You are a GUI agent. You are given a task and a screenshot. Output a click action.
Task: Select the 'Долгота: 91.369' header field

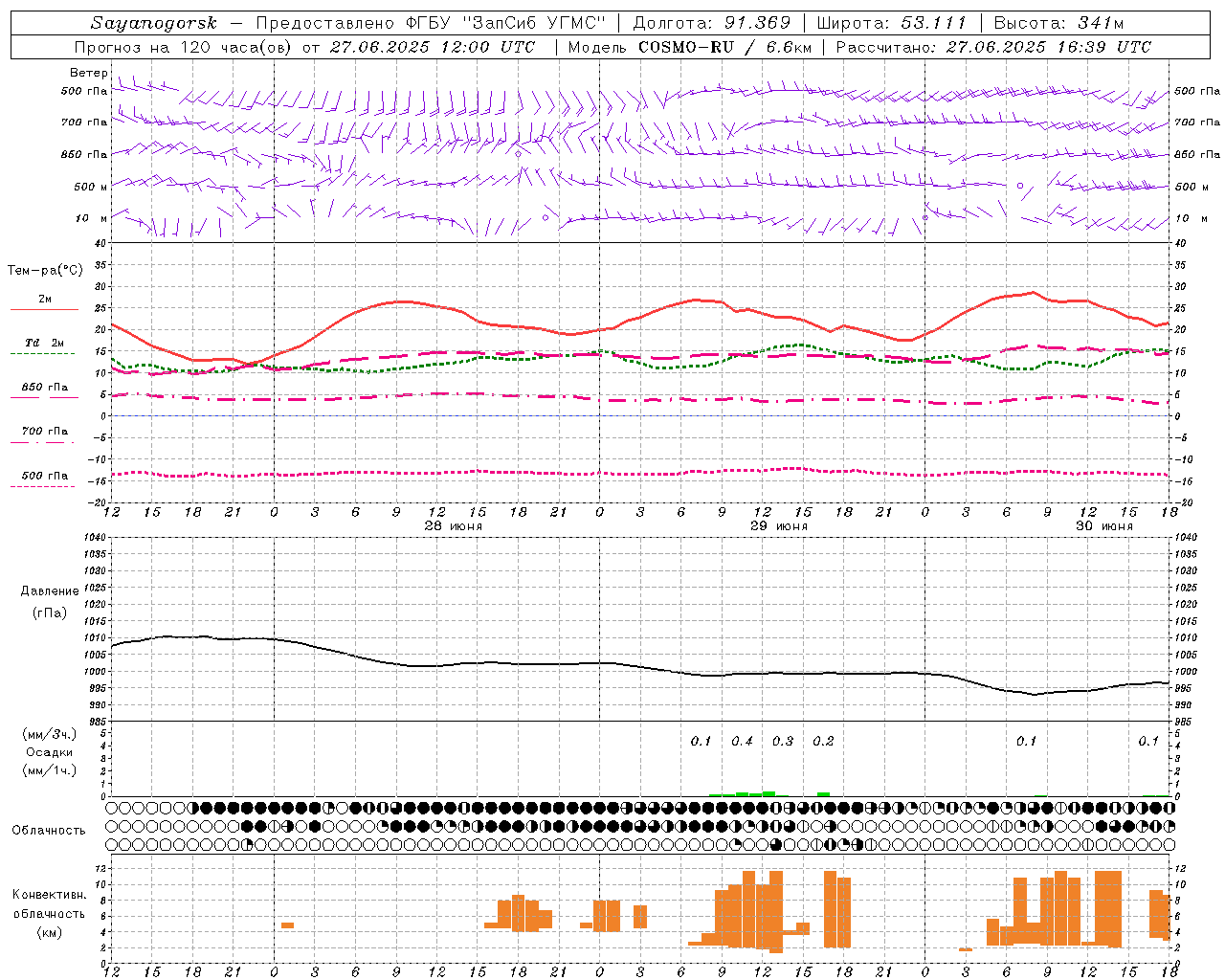click(x=712, y=23)
